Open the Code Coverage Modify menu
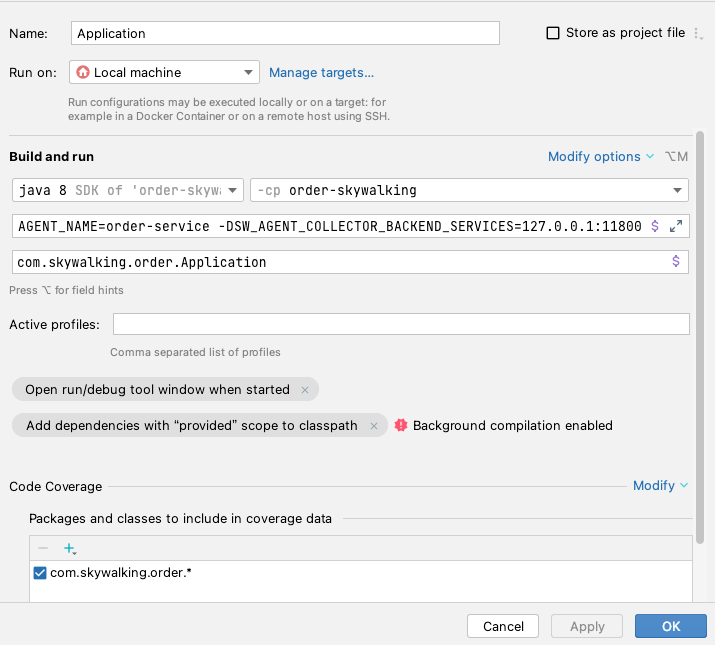 point(660,485)
